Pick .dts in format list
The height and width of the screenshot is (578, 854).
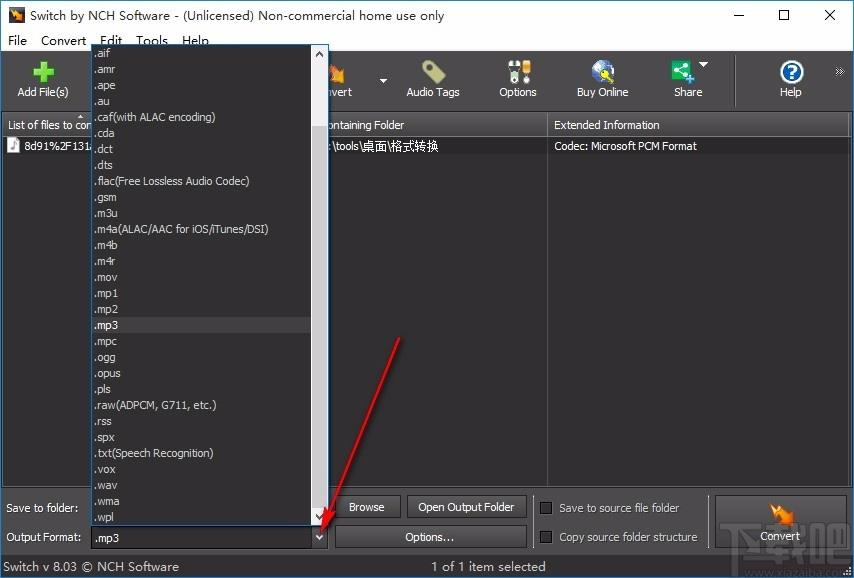(200, 165)
